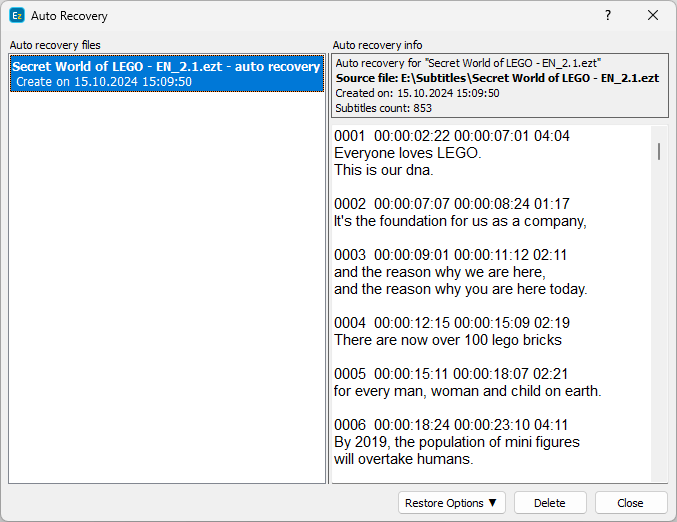
Task: Click the Close button at bottom right
Action: tap(630, 503)
